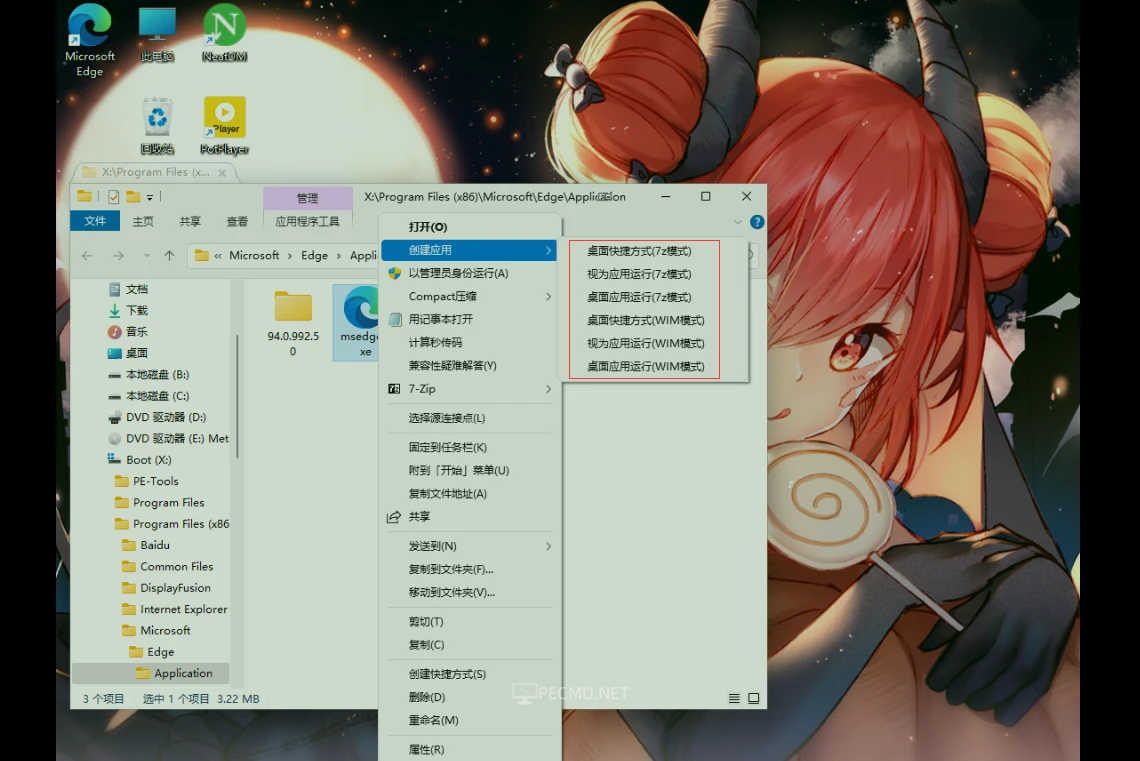Open Boot (X:) in navigation tree
Screen dimensions: 1140x761
click(x=148, y=460)
